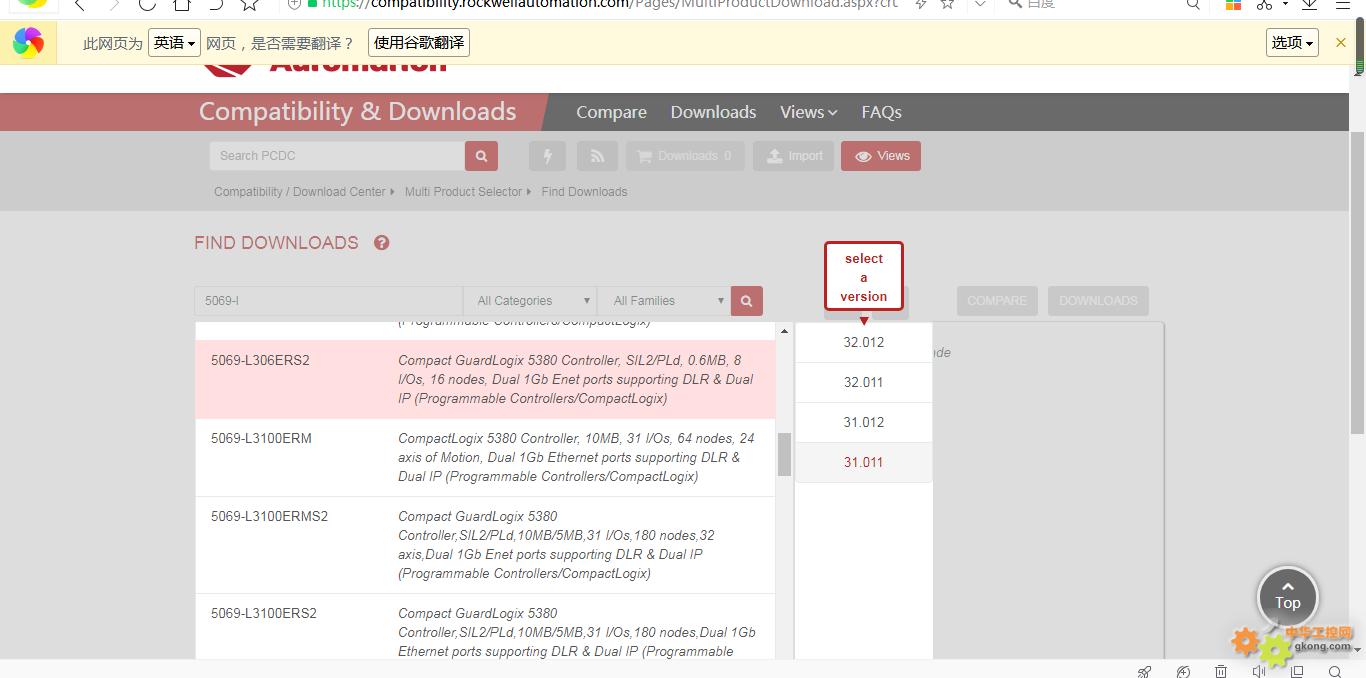Image resolution: width=1366 pixels, height=678 pixels.
Task: Click the colorful browser logo in translation bar
Action: (x=28, y=43)
